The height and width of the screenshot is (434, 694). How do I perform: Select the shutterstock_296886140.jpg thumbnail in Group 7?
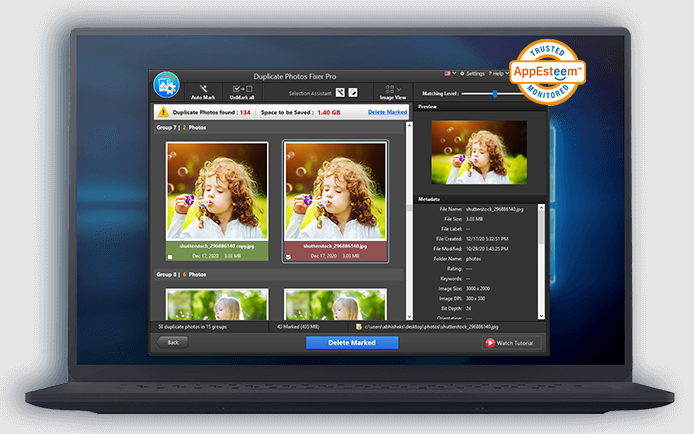coord(335,191)
